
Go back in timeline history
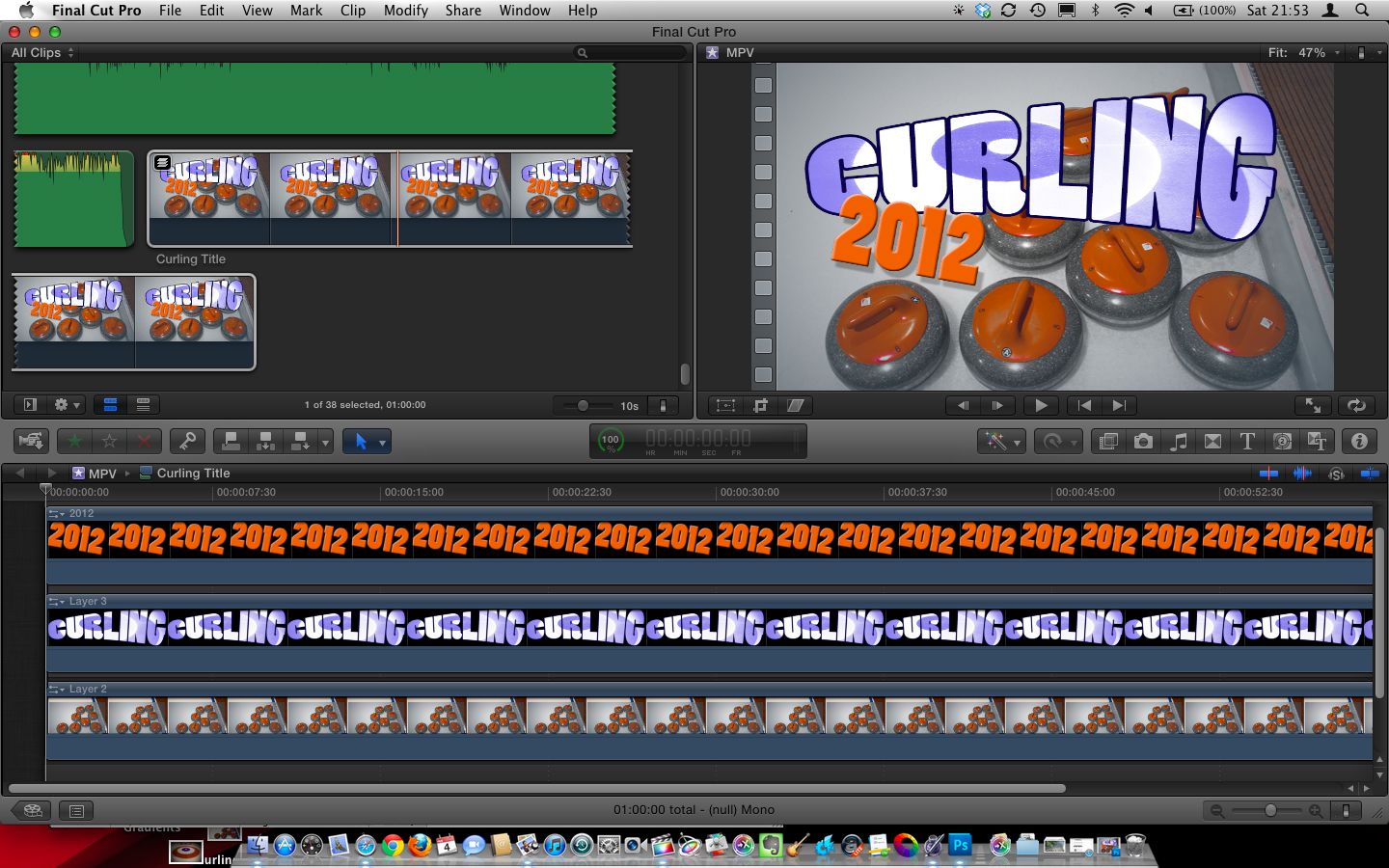click(x=19, y=474)
